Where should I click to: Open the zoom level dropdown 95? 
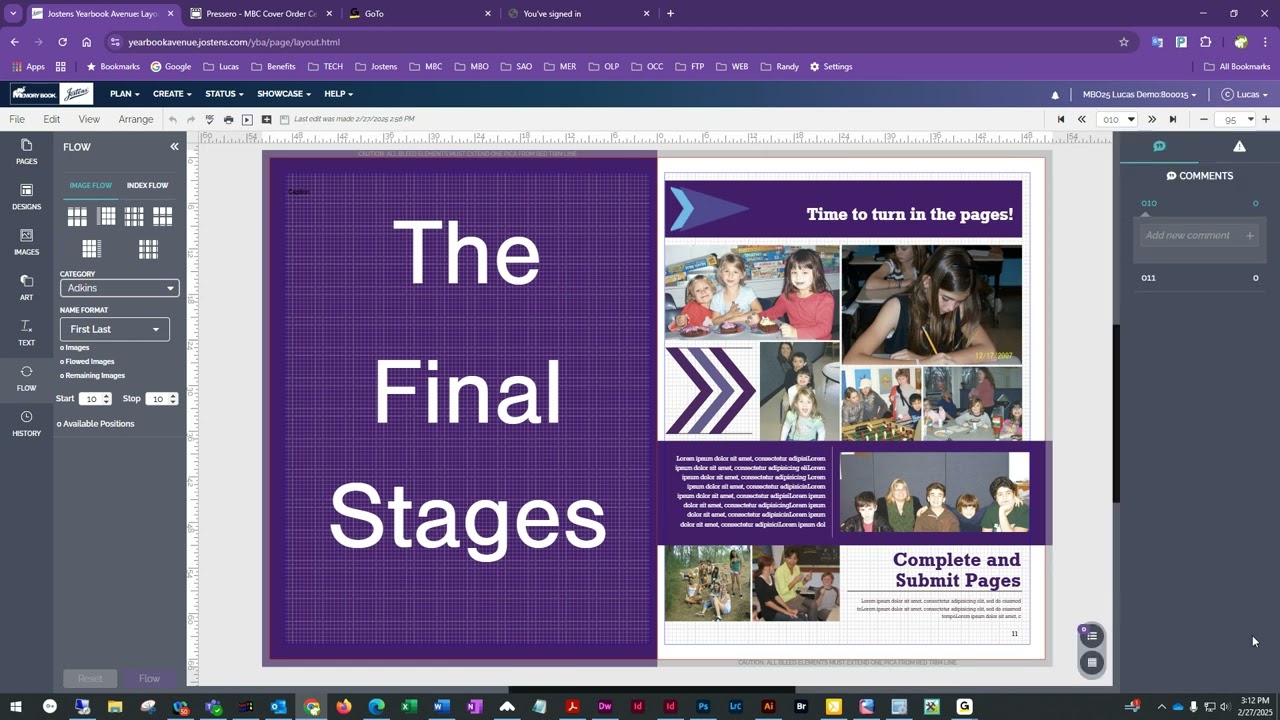point(1235,119)
